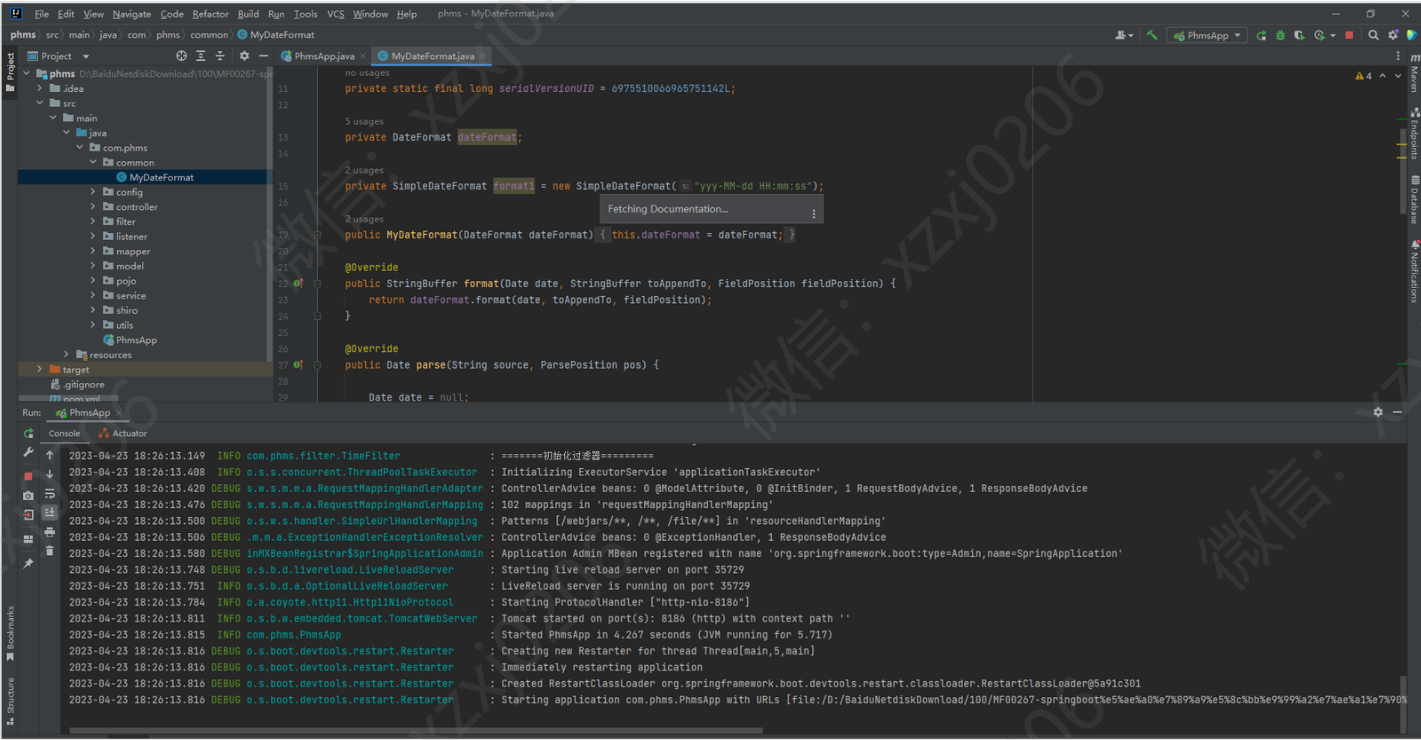
Task: Click the Exit icon in Run panel
Action: tap(28, 515)
